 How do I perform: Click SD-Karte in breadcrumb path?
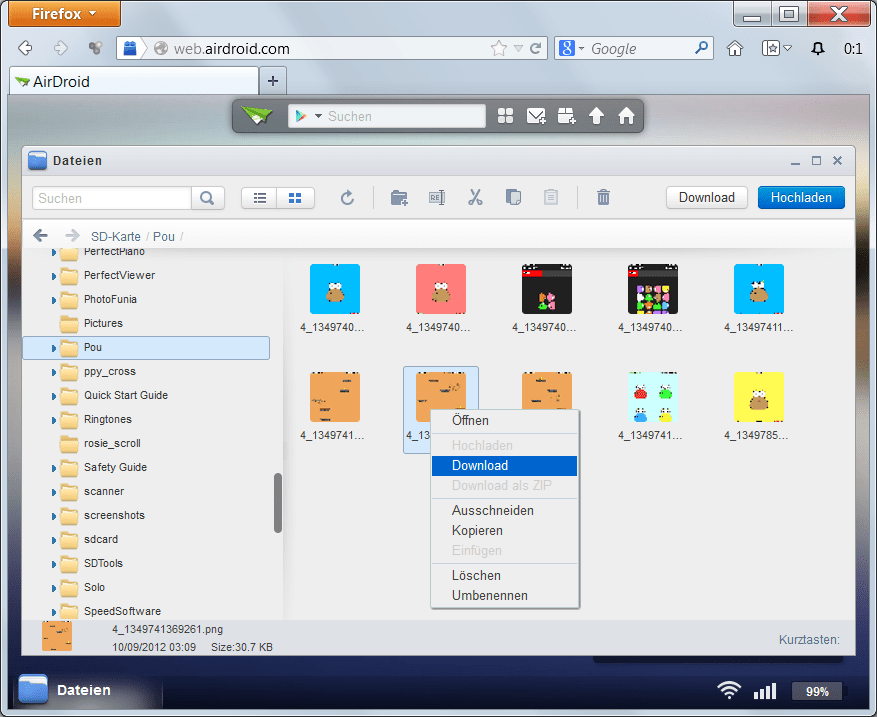click(x=116, y=237)
